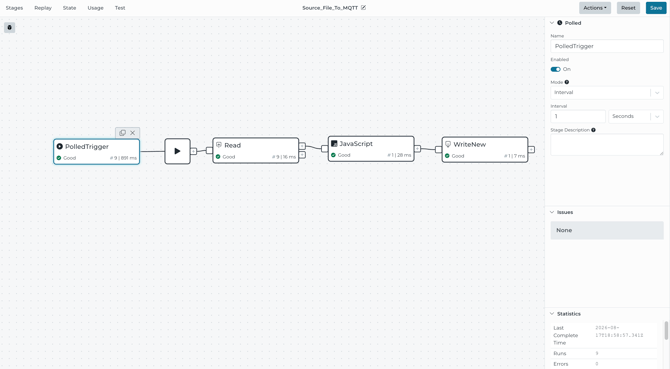
Task: Collapse the Issues section
Action: 552,212
